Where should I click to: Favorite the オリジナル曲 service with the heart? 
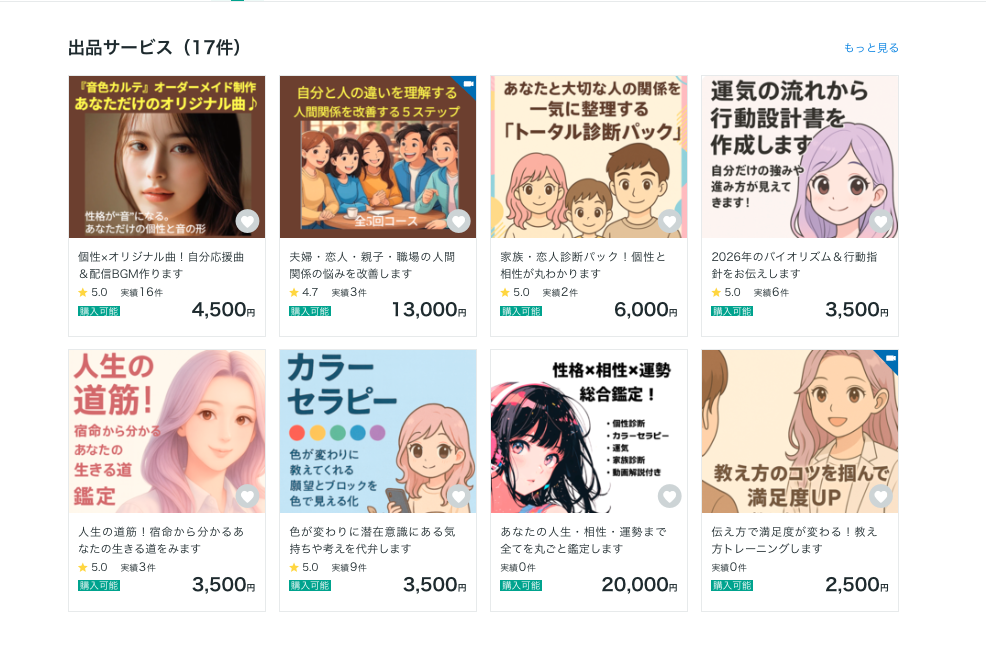coord(247,221)
